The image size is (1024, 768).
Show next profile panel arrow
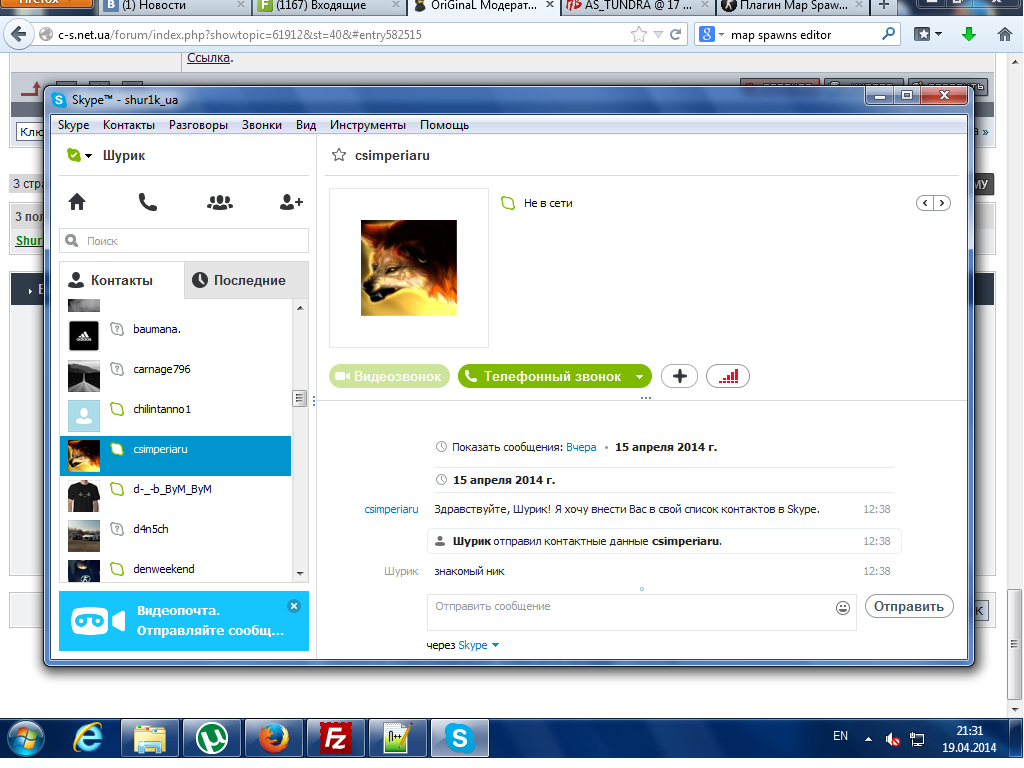(942, 203)
